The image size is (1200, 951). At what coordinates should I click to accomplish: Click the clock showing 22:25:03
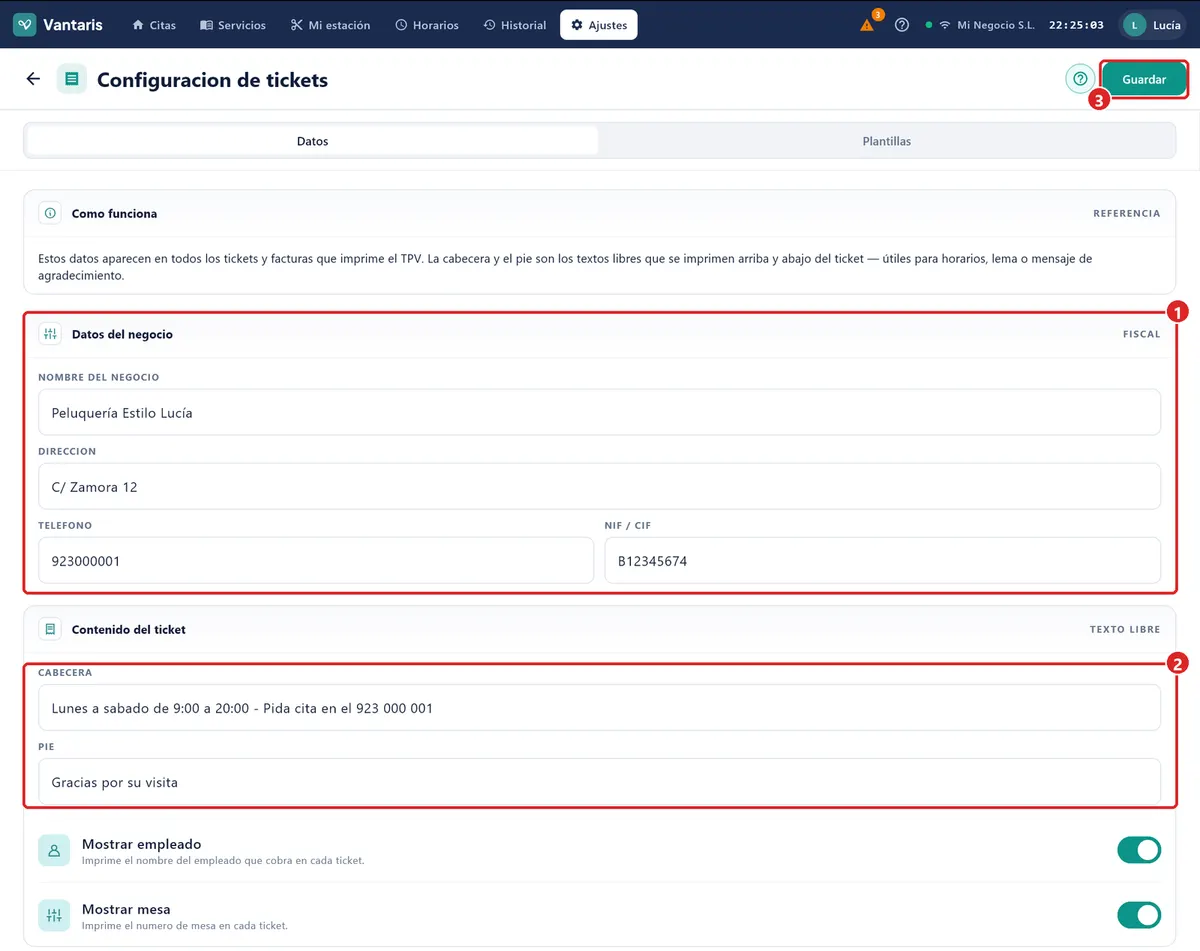1076,25
